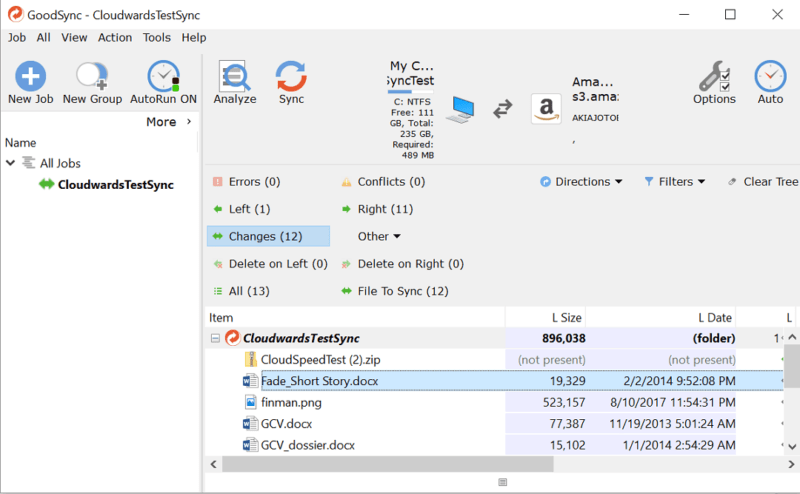
Task: Sort by L Size column header
Action: [x=545, y=317]
